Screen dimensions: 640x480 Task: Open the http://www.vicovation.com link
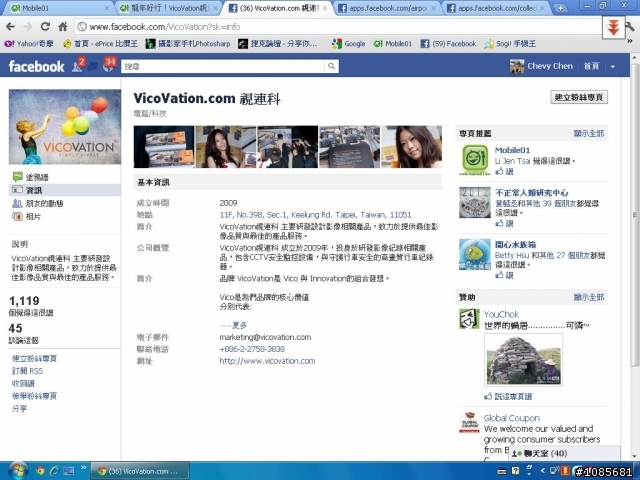(267, 361)
